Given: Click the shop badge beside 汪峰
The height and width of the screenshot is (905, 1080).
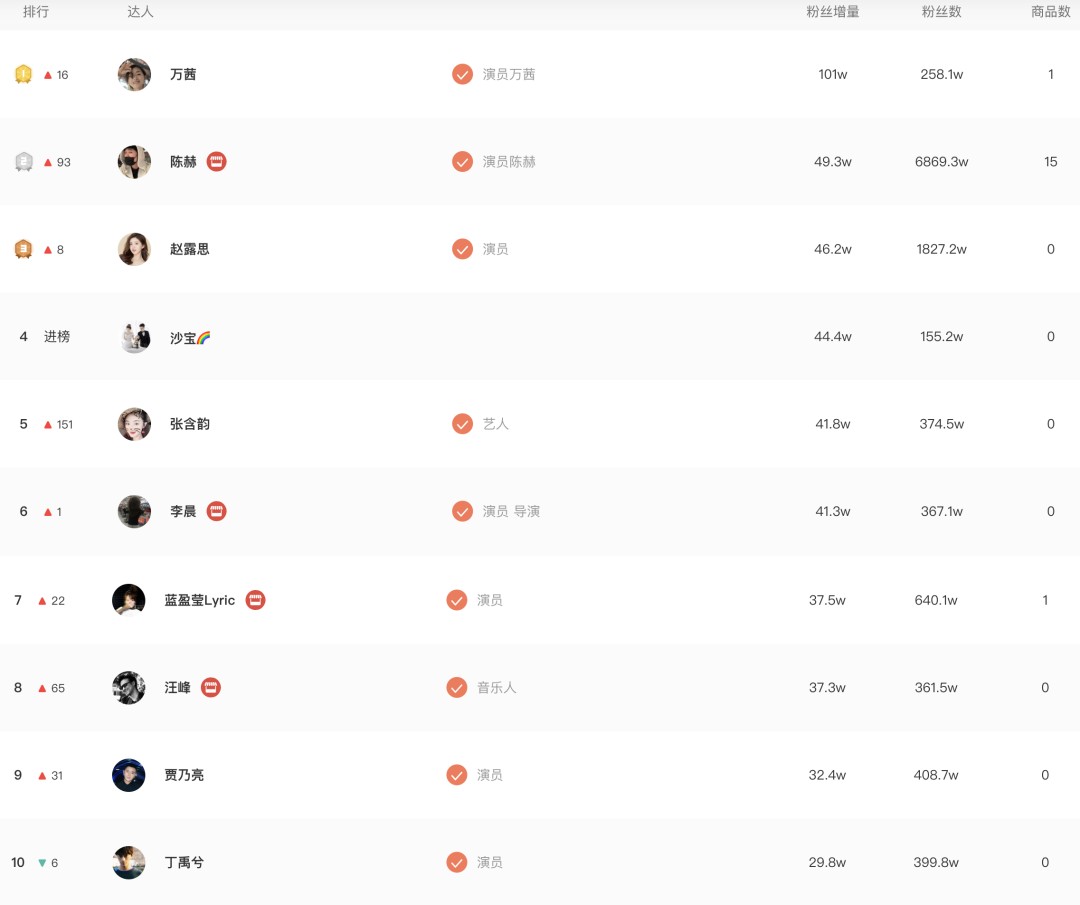Looking at the screenshot, I should click(x=211, y=687).
